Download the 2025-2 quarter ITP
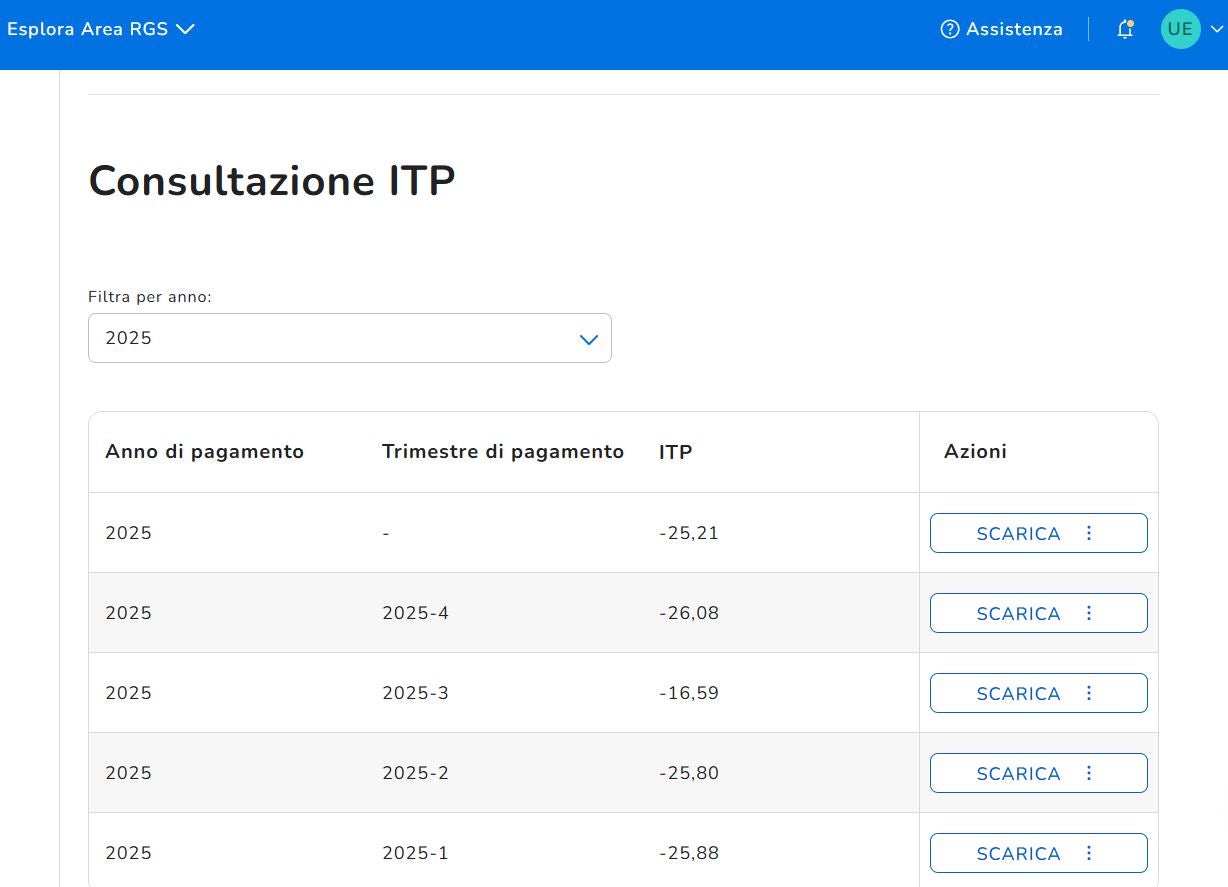1228x887 pixels. [1017, 773]
